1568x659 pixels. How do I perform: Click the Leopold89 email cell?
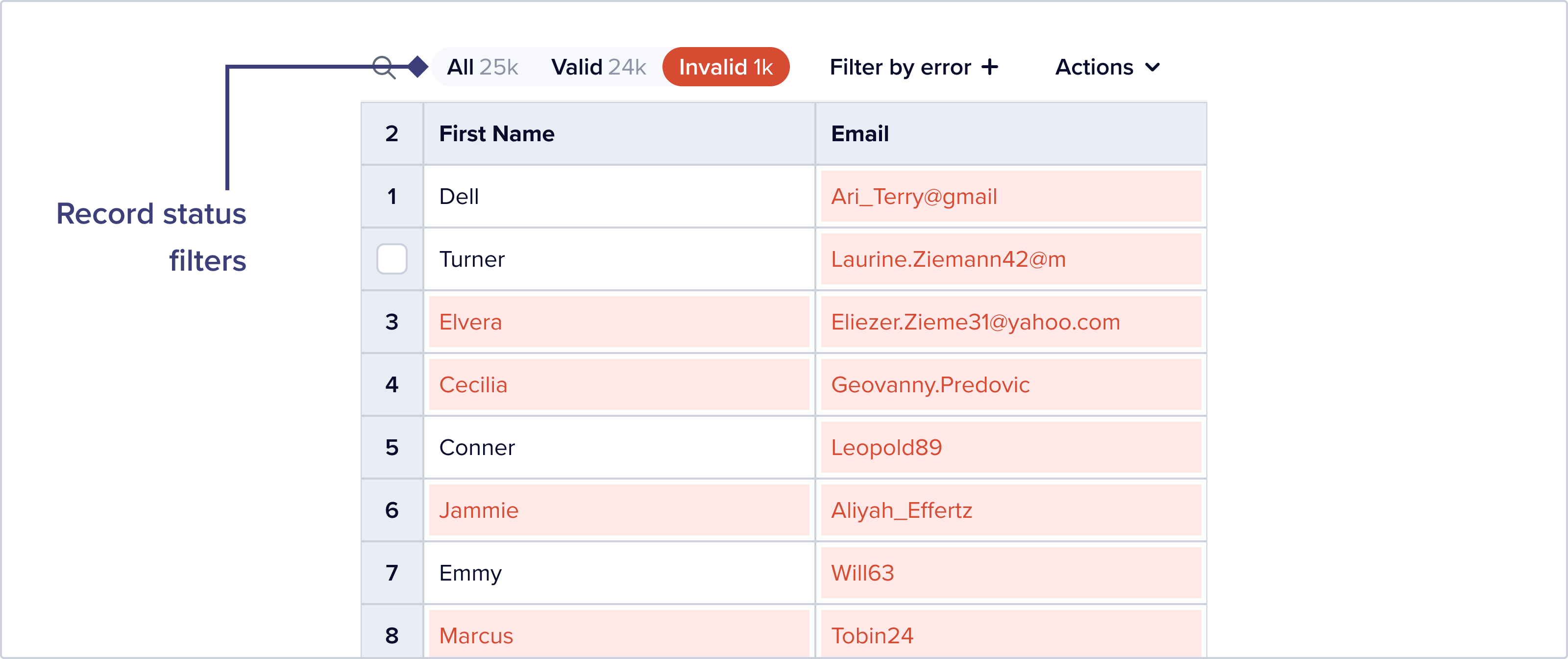click(x=1010, y=448)
